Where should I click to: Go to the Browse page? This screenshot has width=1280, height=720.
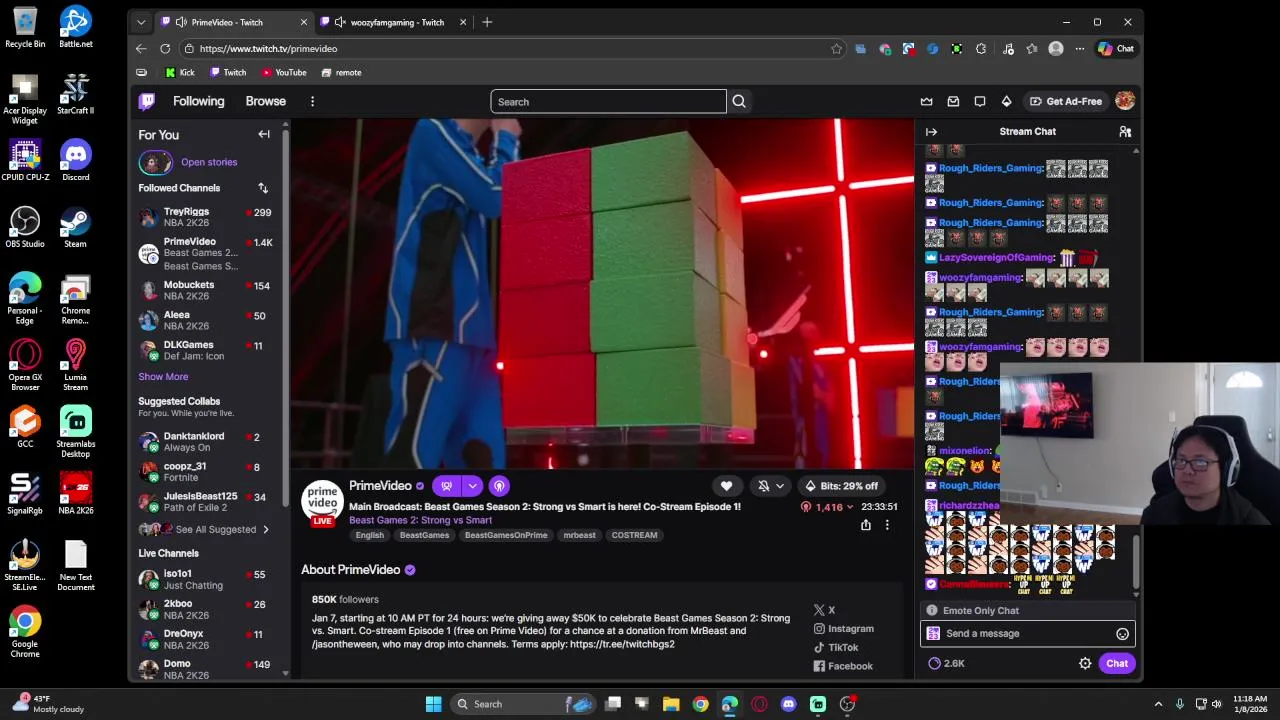click(266, 101)
